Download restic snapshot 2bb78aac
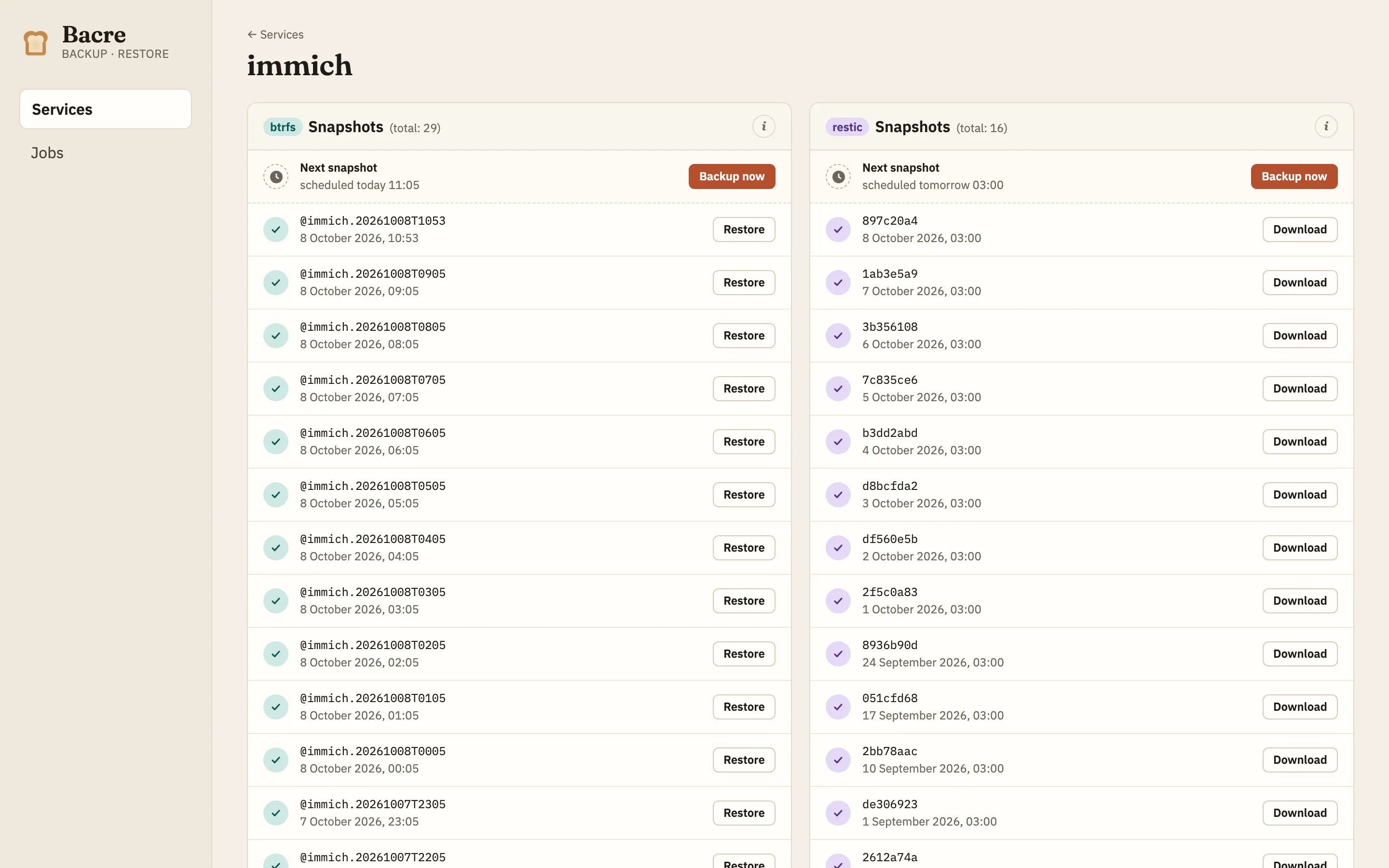The height and width of the screenshot is (868, 1389). pyautogui.click(x=1300, y=759)
